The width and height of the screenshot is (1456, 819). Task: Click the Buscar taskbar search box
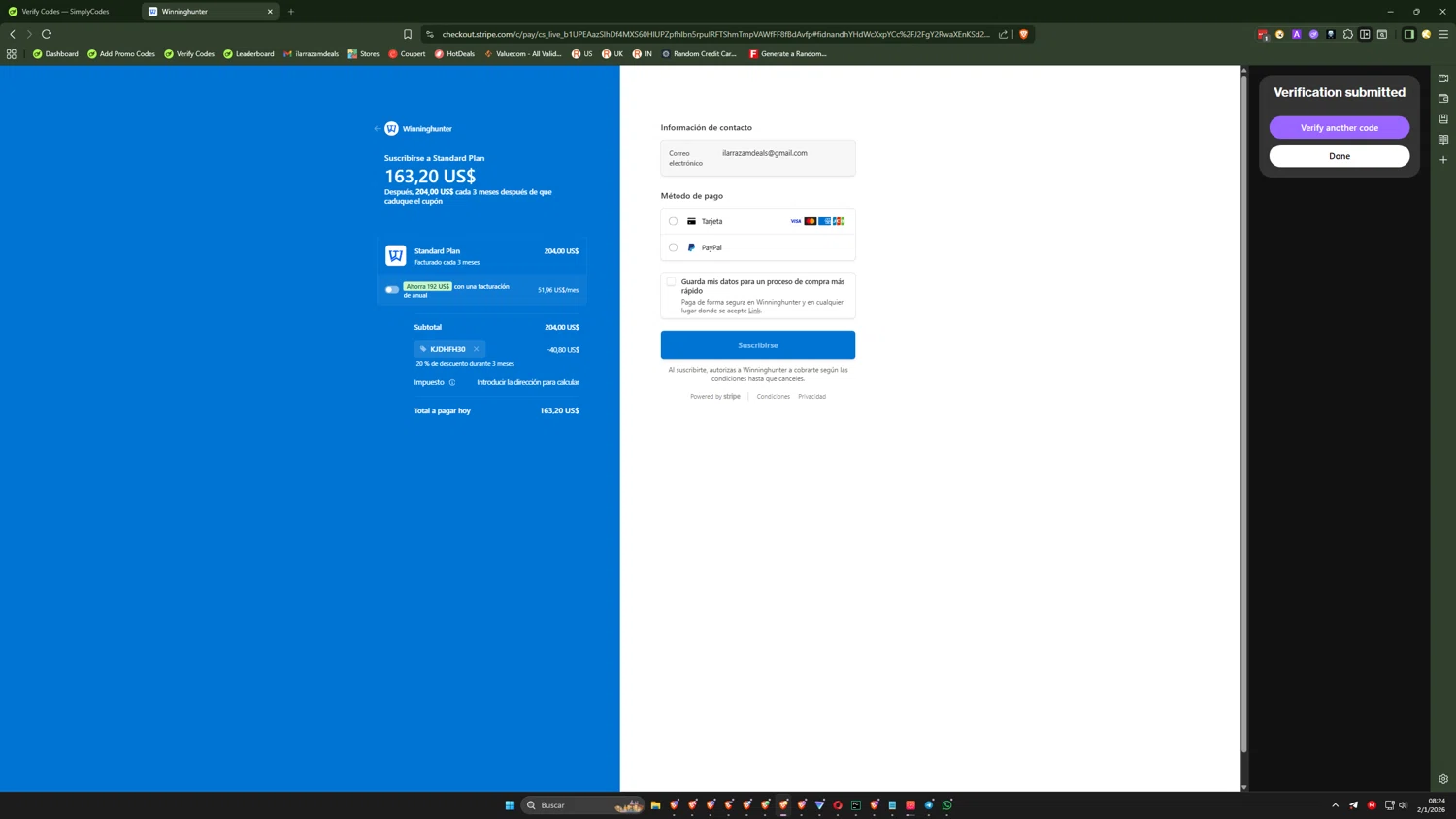coord(582,805)
